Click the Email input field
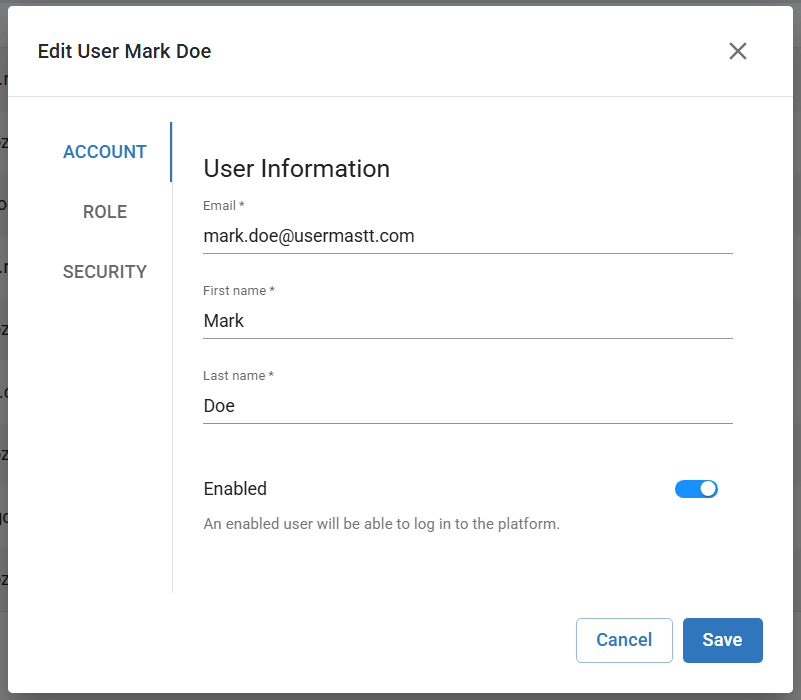The height and width of the screenshot is (700, 801). point(468,236)
